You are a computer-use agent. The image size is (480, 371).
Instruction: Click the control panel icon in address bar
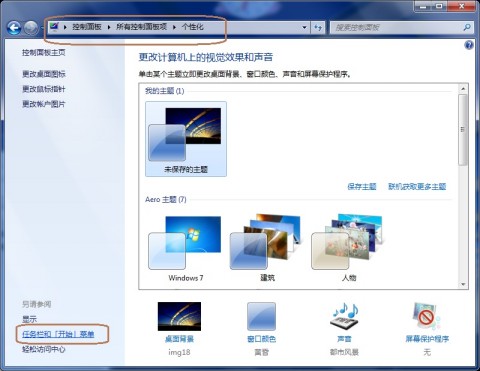[x=54, y=27]
